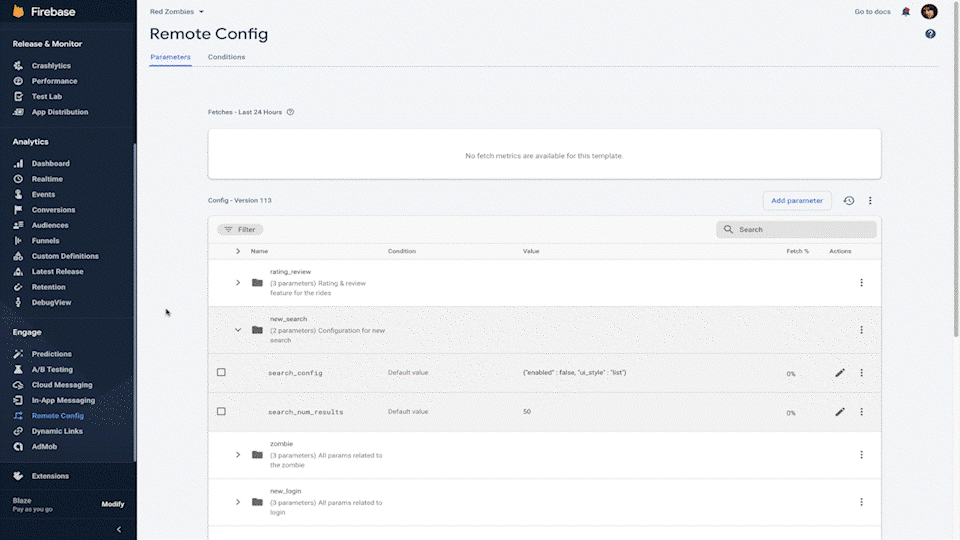
Task: Open the version history clock icon
Action: tap(849, 201)
